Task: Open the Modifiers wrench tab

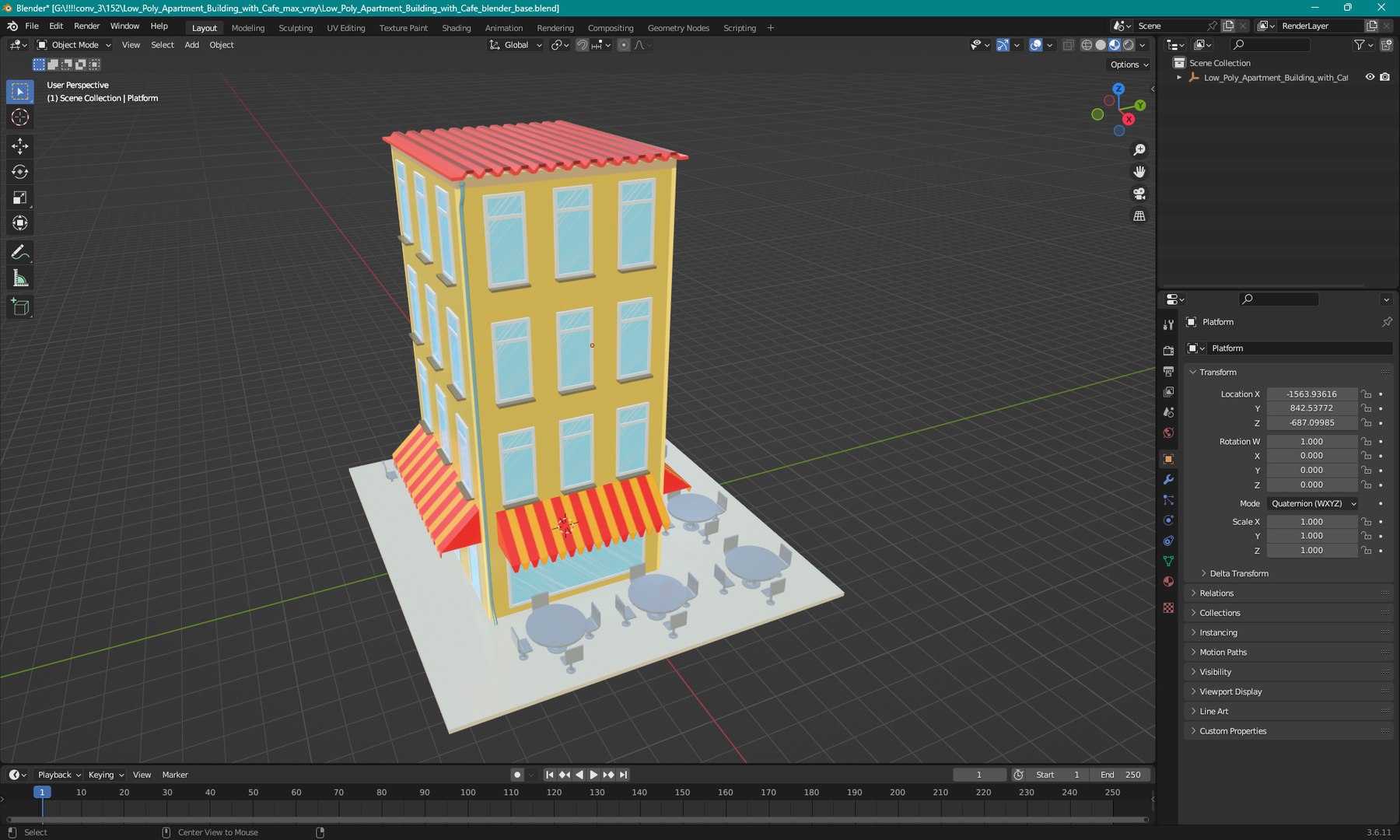Action: coord(1168,480)
